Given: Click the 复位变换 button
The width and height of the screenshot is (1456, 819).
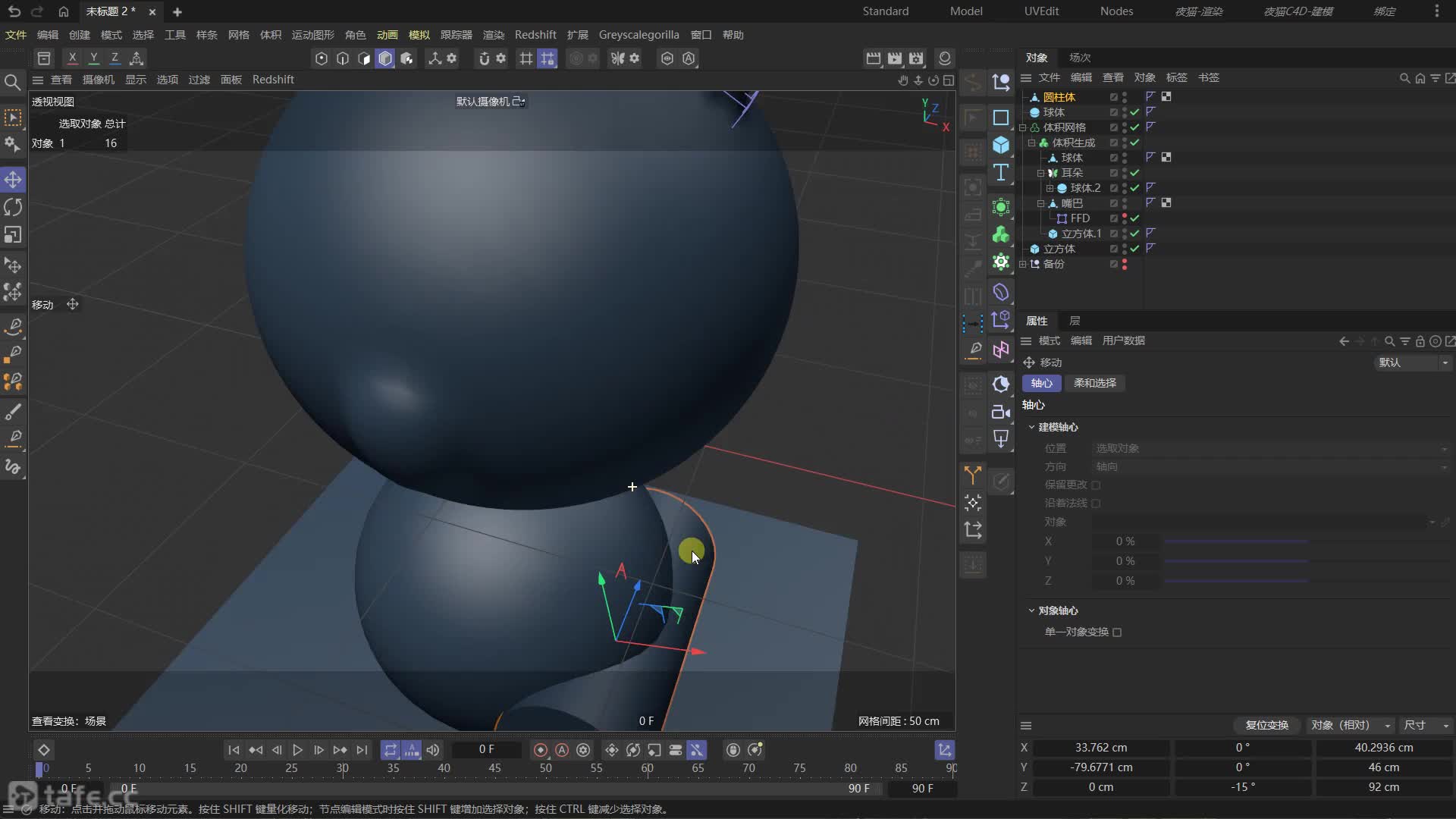Looking at the screenshot, I should [x=1266, y=726].
